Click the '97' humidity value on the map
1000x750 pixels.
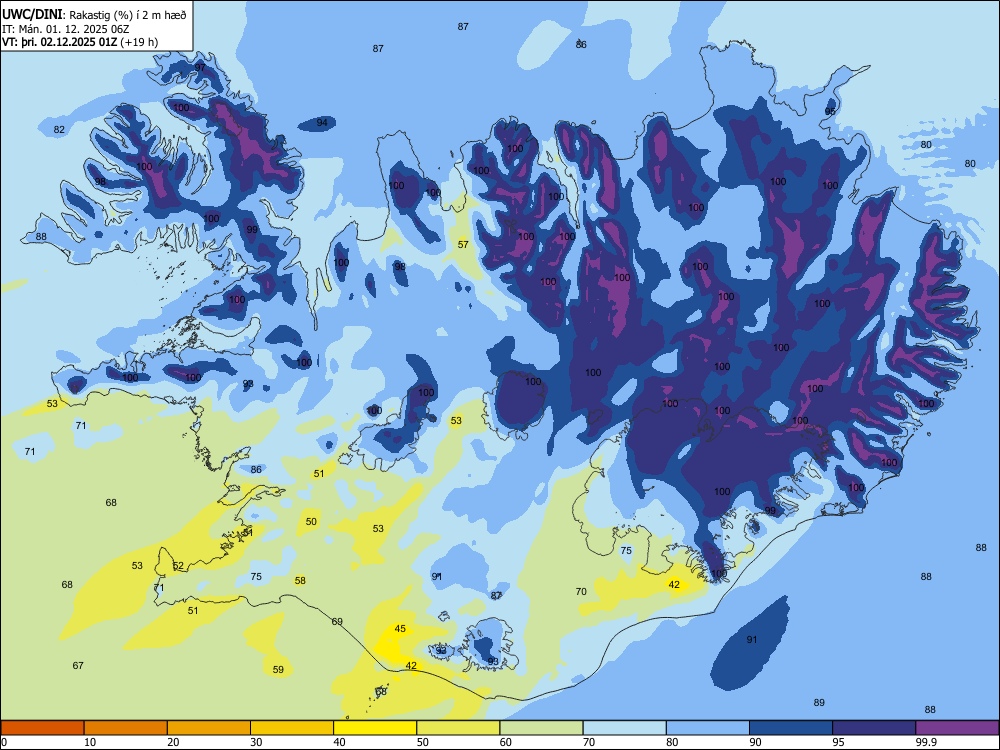(x=200, y=68)
